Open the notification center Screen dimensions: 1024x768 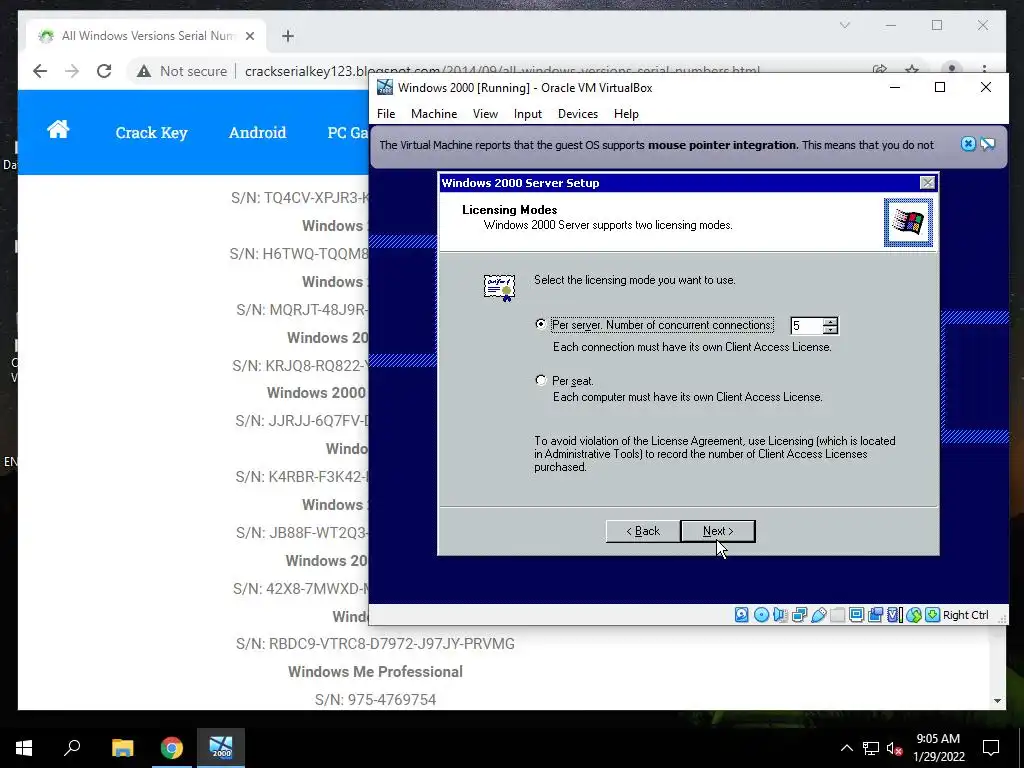click(x=991, y=748)
